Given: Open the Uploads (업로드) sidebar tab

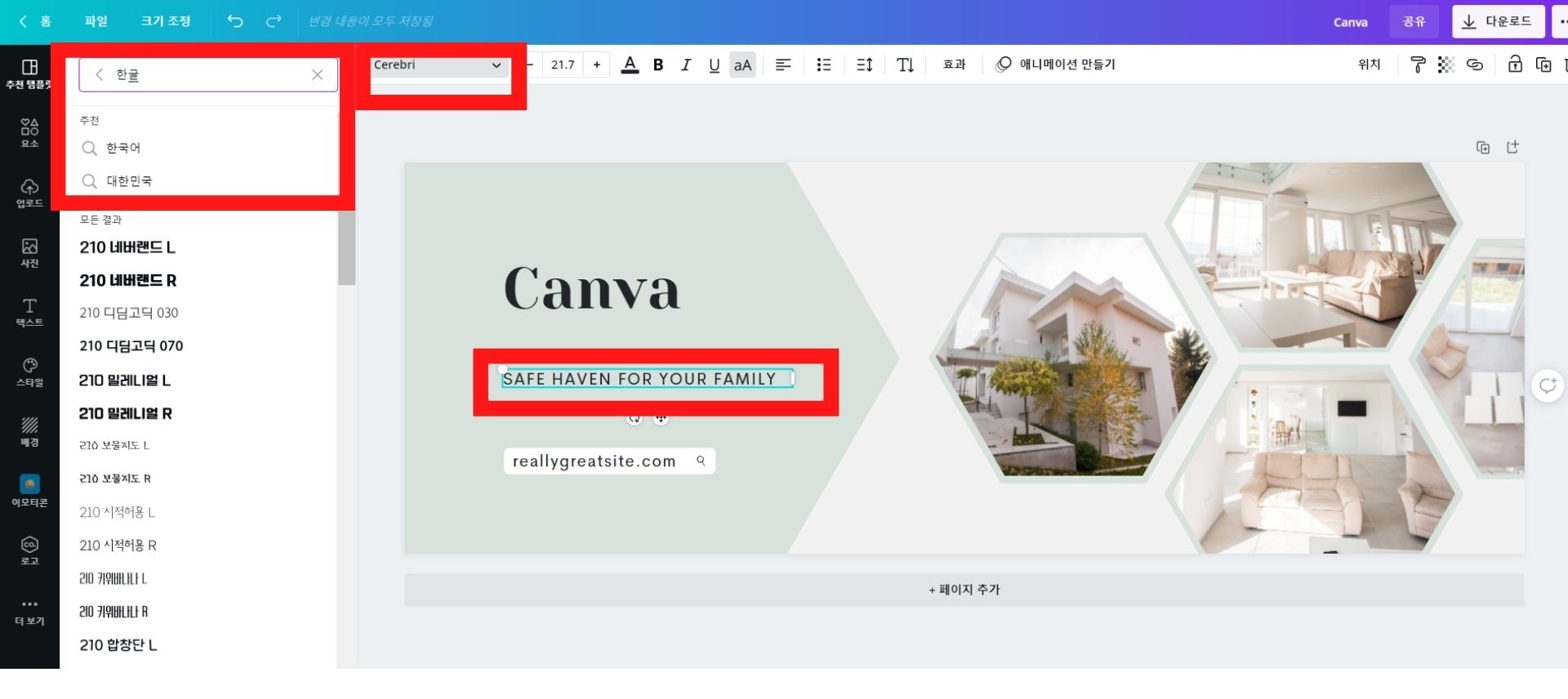Looking at the screenshot, I should point(29,193).
